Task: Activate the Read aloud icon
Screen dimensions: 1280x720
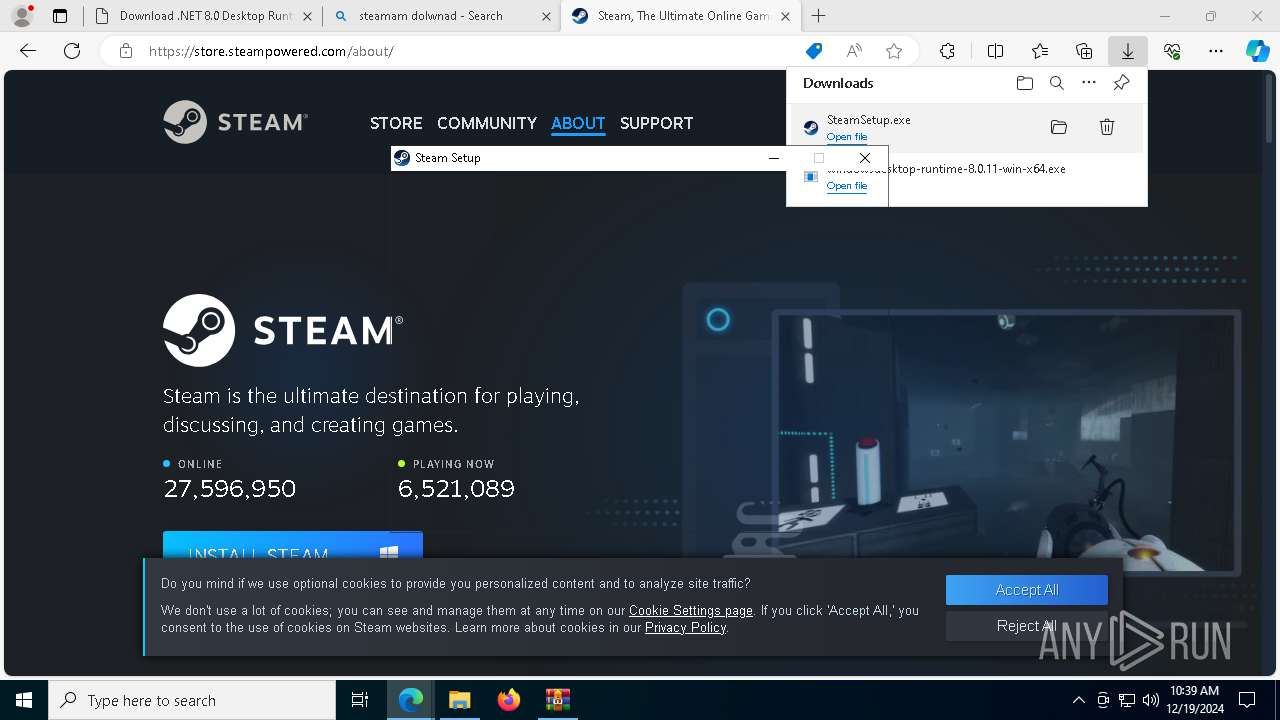Action: [854, 51]
